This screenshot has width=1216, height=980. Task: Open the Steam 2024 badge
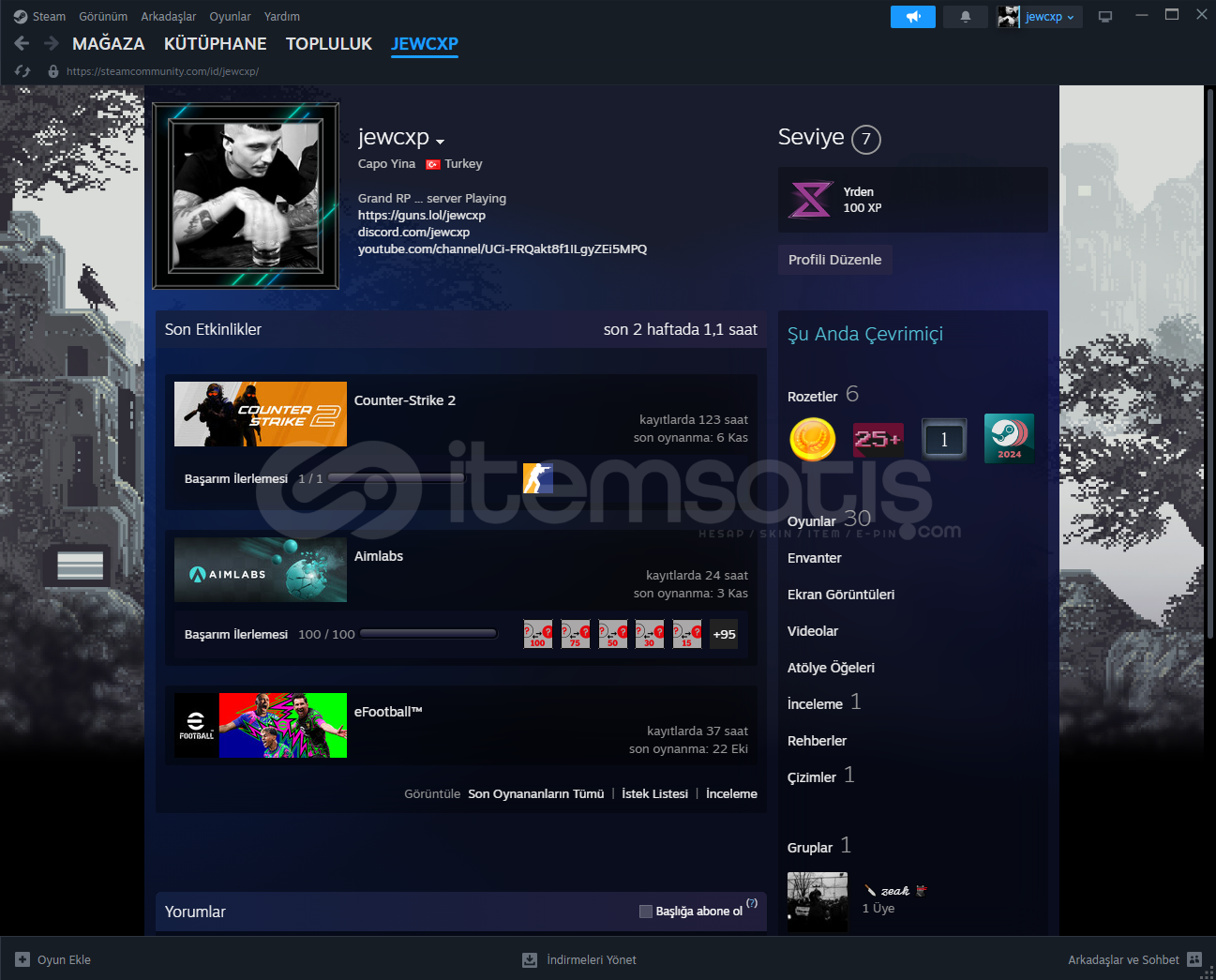point(1009,439)
